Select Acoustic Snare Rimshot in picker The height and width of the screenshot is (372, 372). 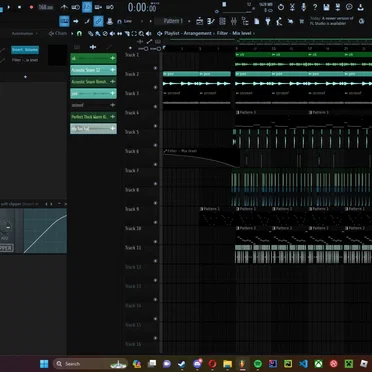[x=93, y=82]
